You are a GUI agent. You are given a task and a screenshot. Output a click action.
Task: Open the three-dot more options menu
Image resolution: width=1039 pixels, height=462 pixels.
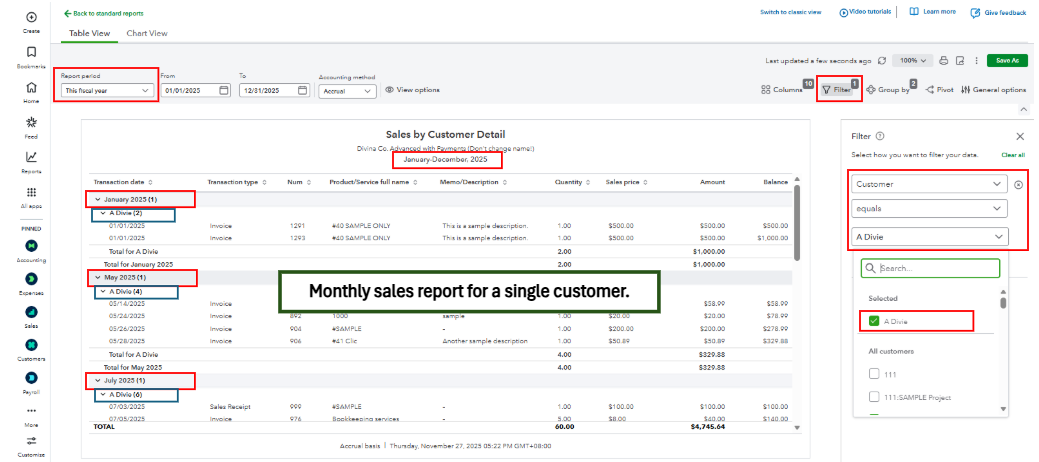click(x=975, y=60)
